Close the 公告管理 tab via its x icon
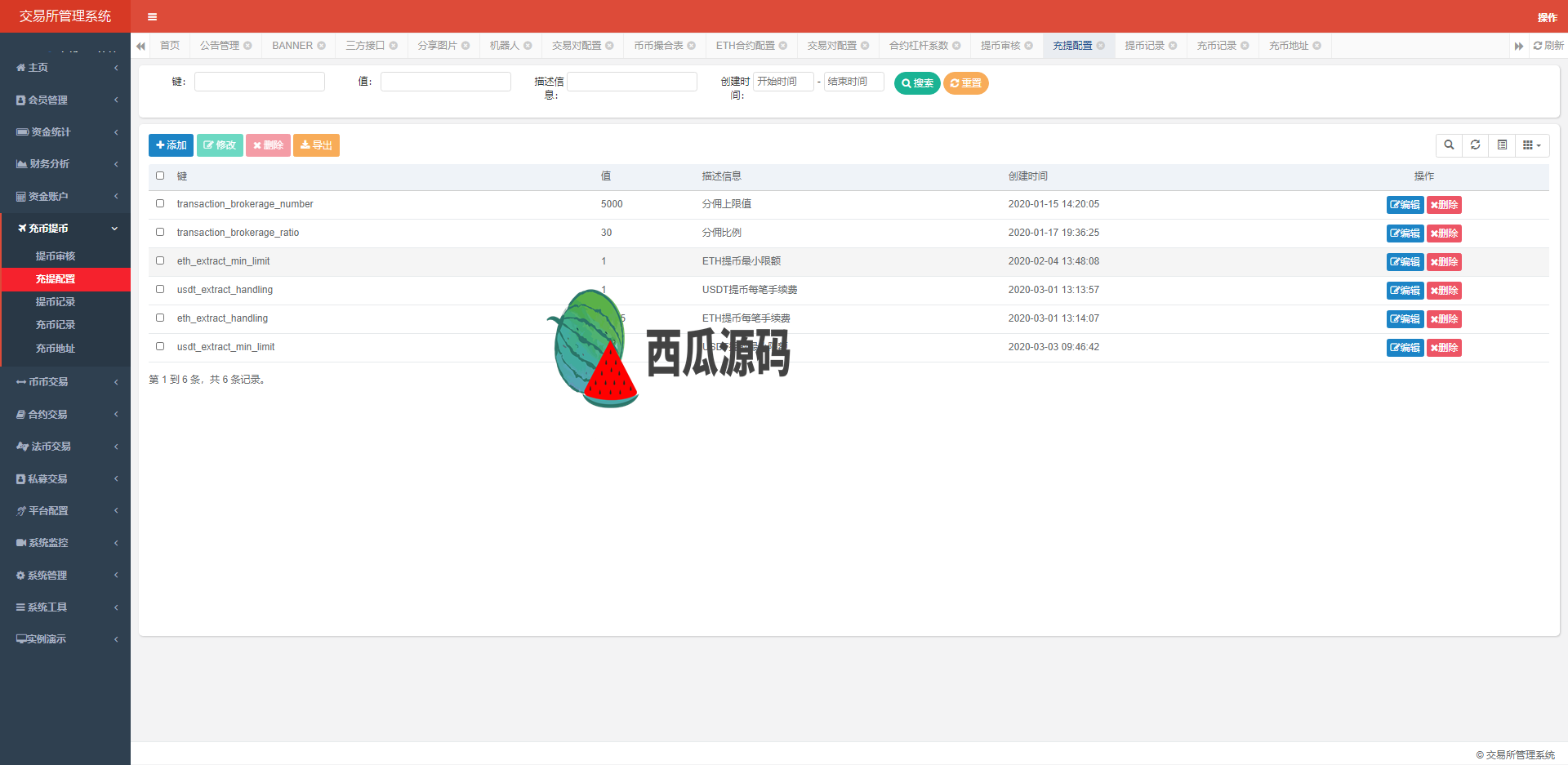The width and height of the screenshot is (1568, 765). tap(247, 46)
